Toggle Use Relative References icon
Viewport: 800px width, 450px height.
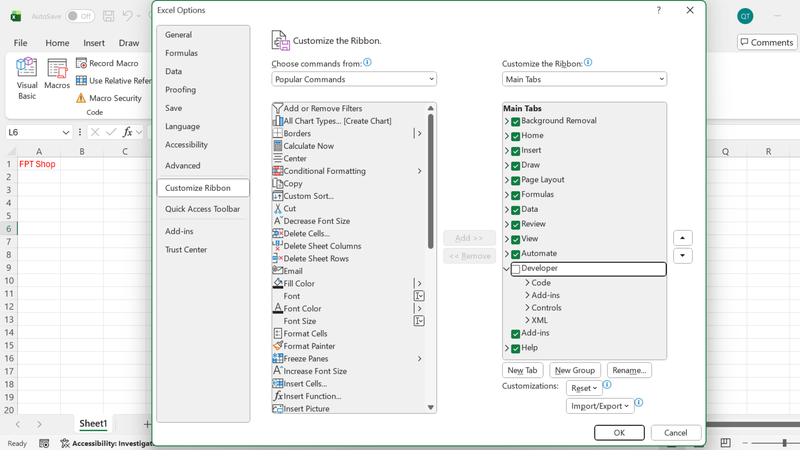81,81
